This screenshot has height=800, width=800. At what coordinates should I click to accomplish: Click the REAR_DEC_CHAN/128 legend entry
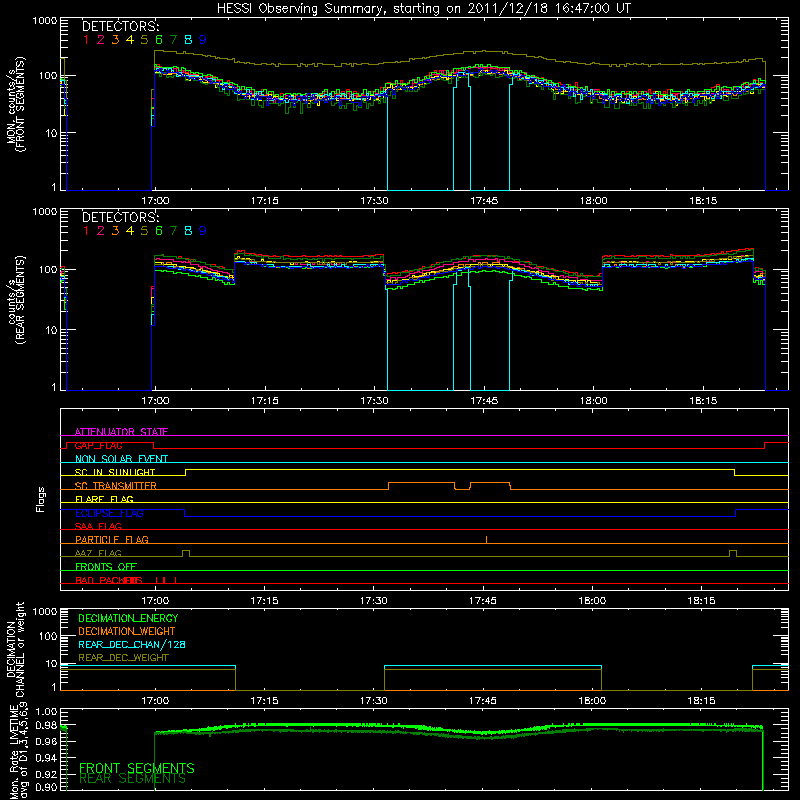pos(132,644)
